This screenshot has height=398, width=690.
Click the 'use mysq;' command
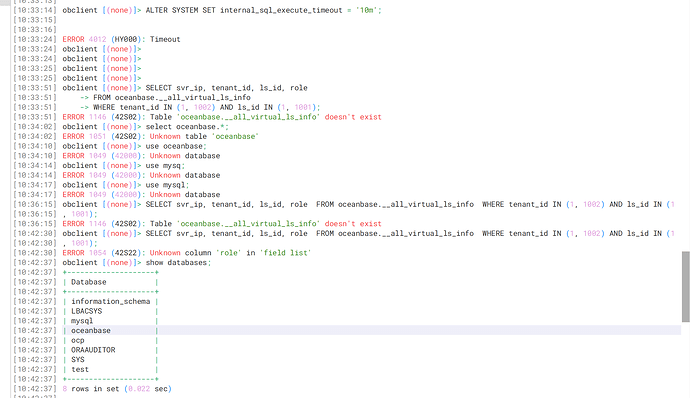coord(165,165)
